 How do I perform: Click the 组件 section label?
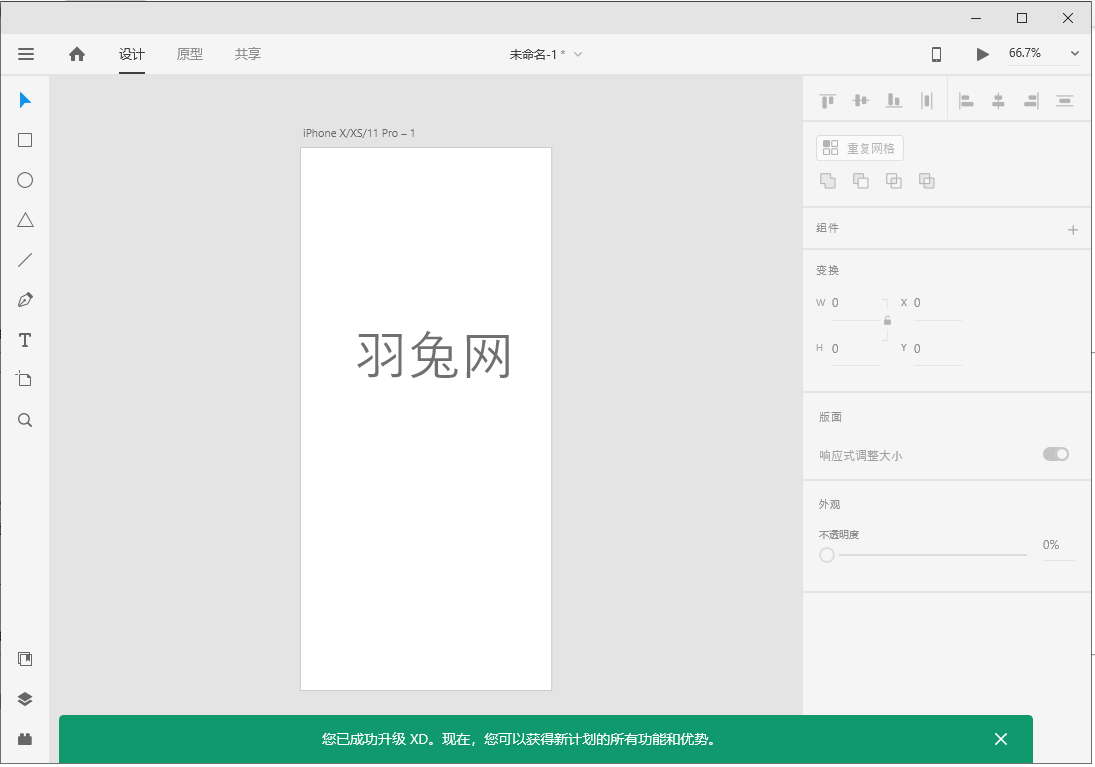coord(828,228)
